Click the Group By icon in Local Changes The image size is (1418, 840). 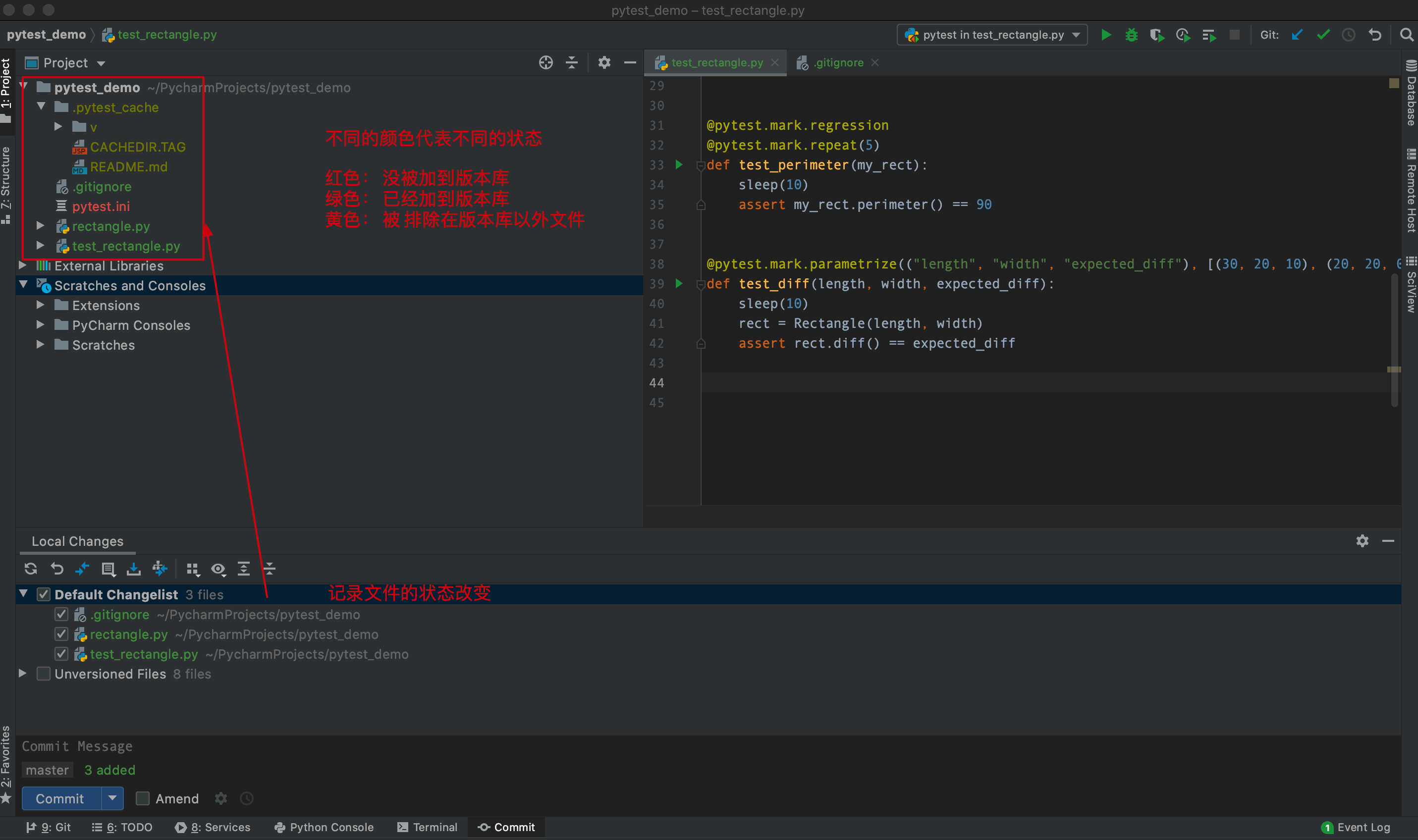(193, 569)
